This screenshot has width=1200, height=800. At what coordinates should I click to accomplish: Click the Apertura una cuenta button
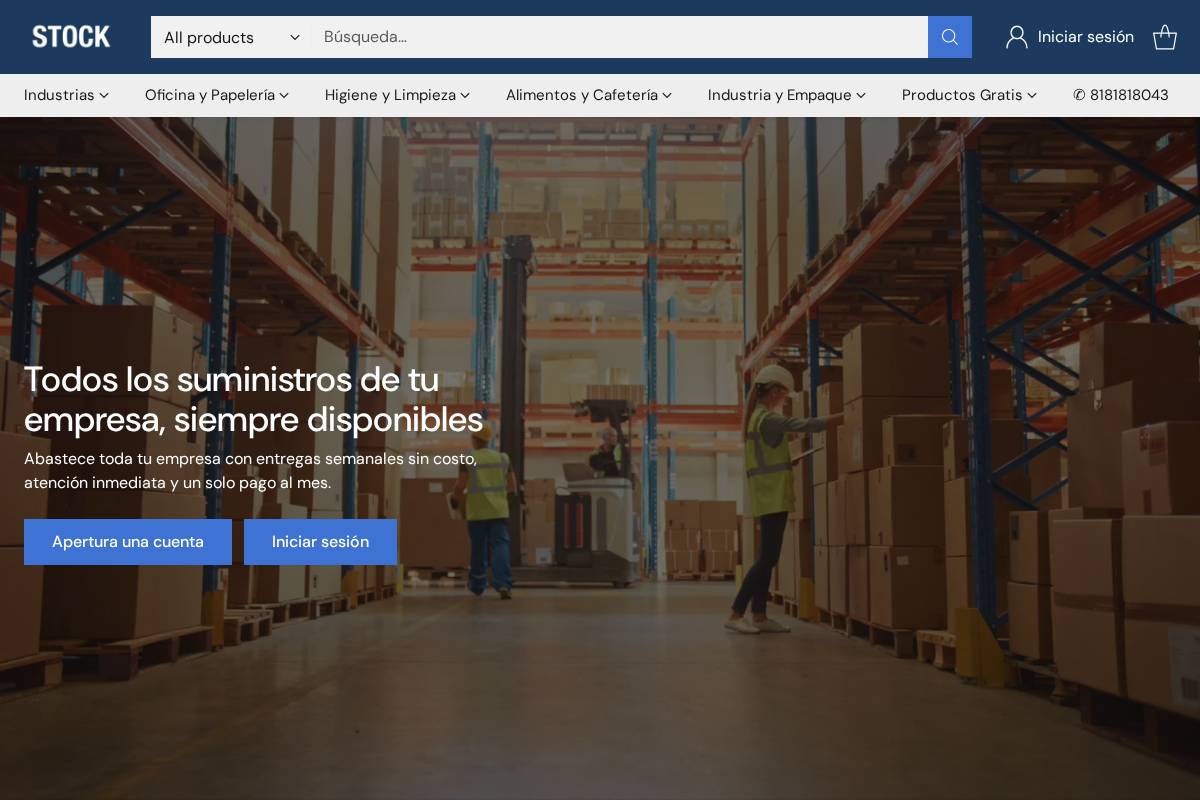tap(128, 542)
